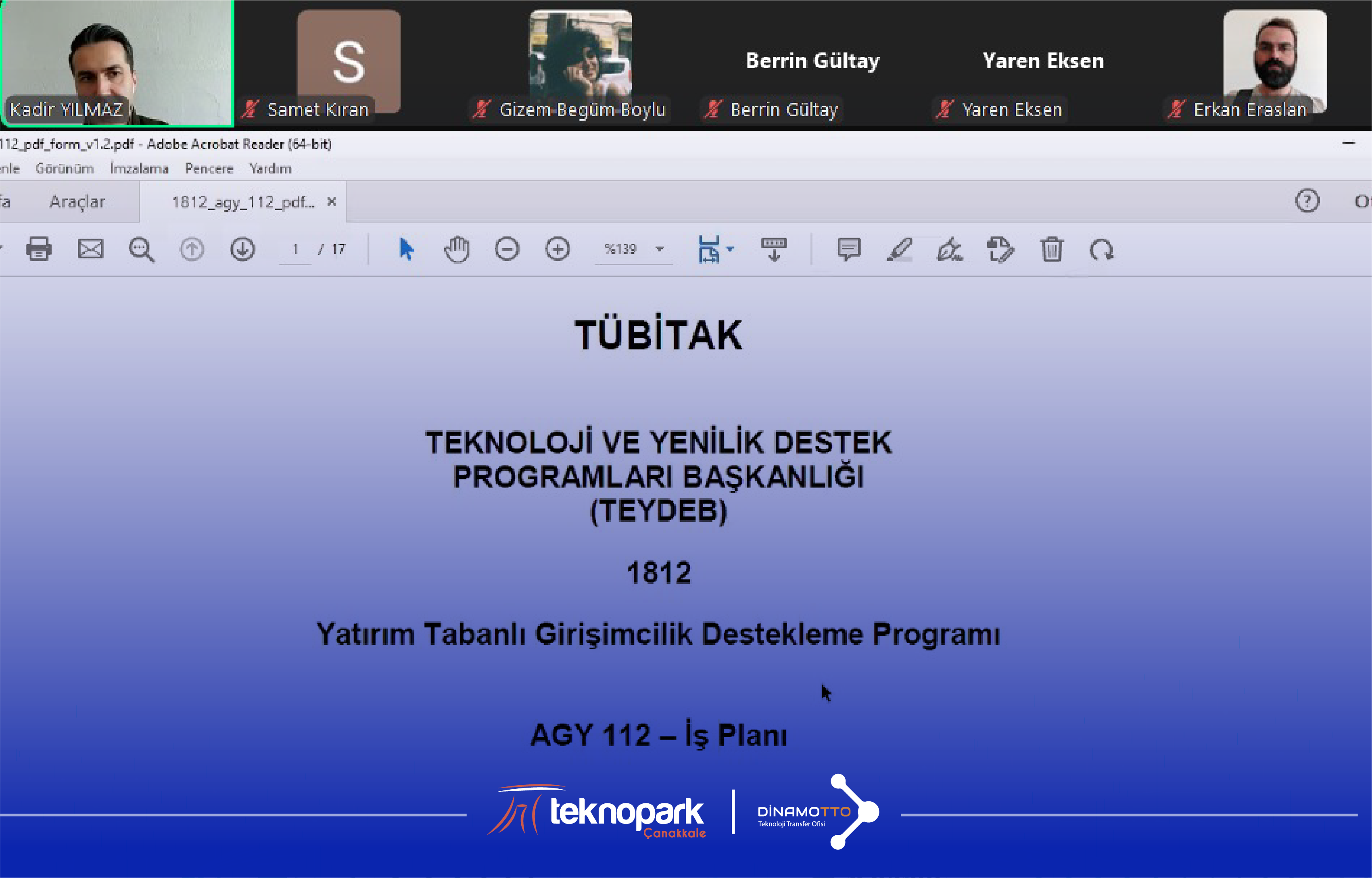Zoom out with the minus circle icon
The image size is (1372, 878).
click(507, 249)
